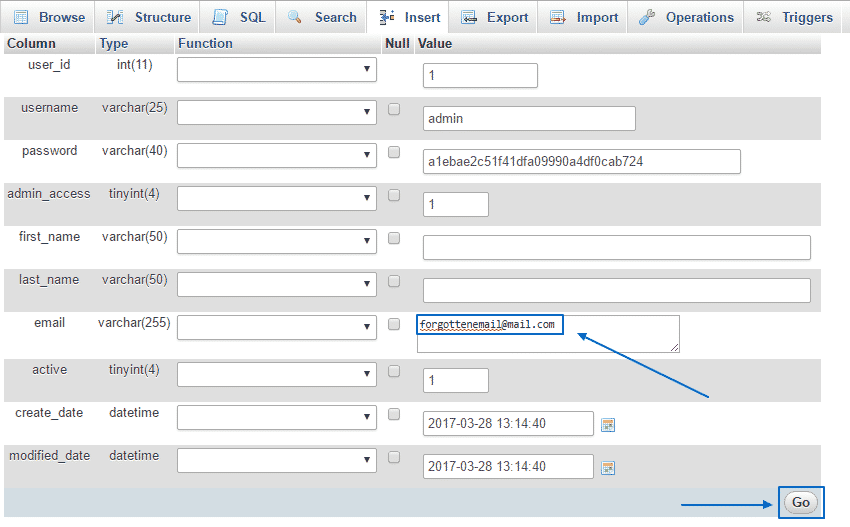Switch to the Import tab
Viewport: 850px width, 527px height.
[583, 17]
